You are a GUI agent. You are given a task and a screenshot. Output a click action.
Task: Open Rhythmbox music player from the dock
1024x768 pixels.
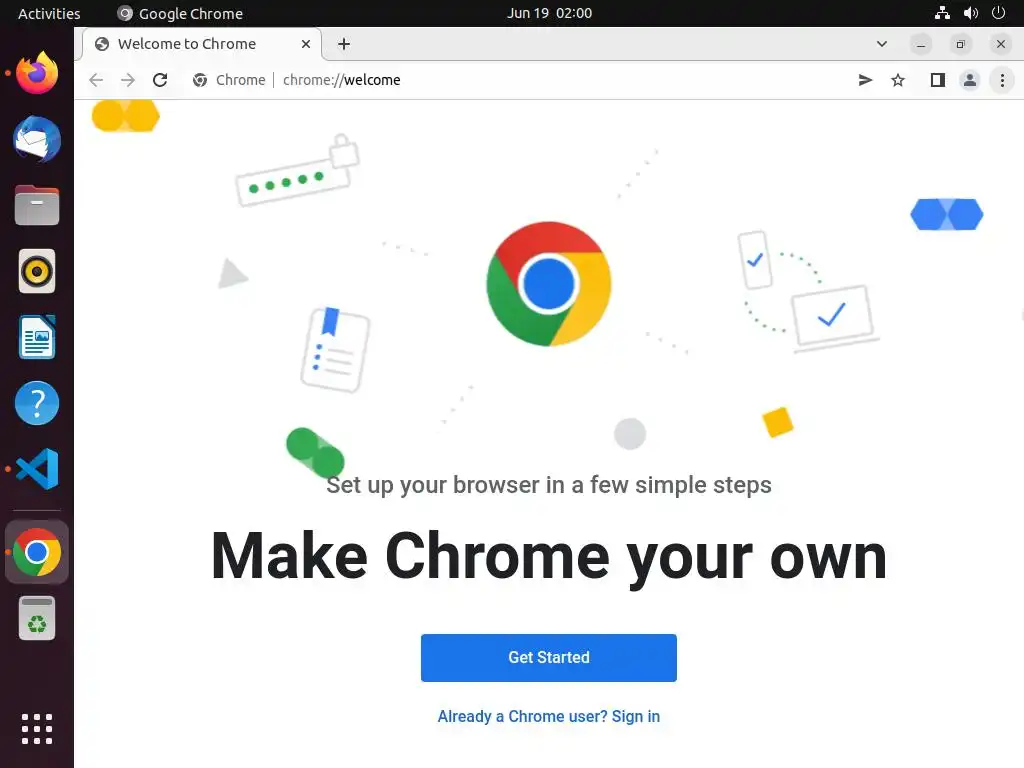pos(37,271)
